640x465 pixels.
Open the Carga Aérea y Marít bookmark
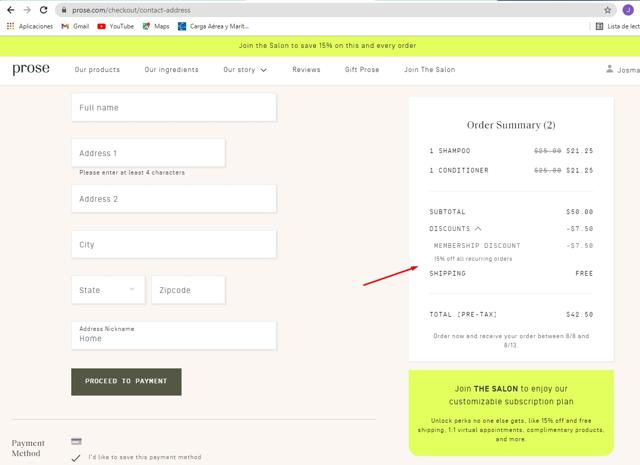tap(213, 26)
